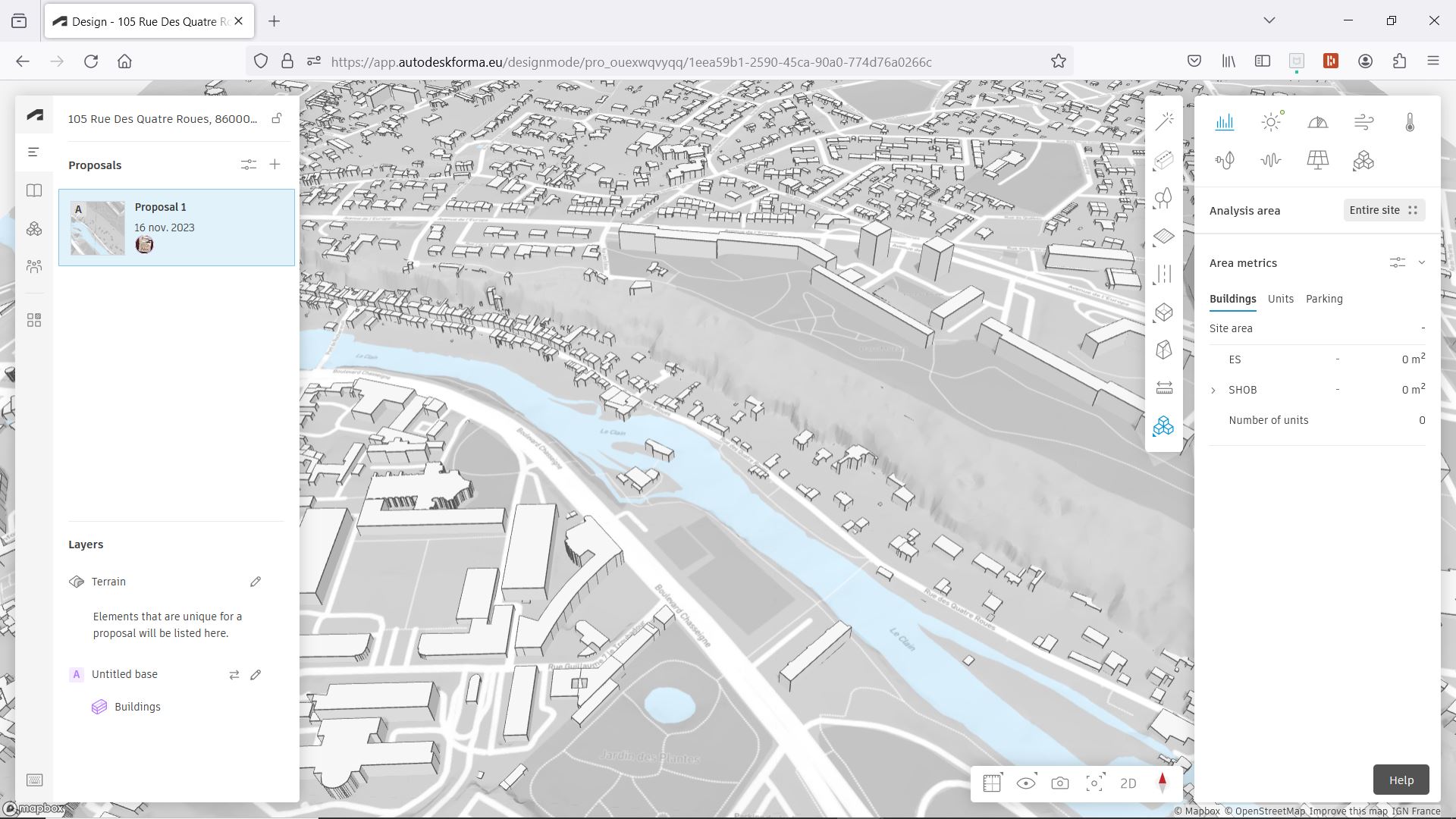Switch to the Units tab
The width and height of the screenshot is (1456, 819).
[1280, 299]
